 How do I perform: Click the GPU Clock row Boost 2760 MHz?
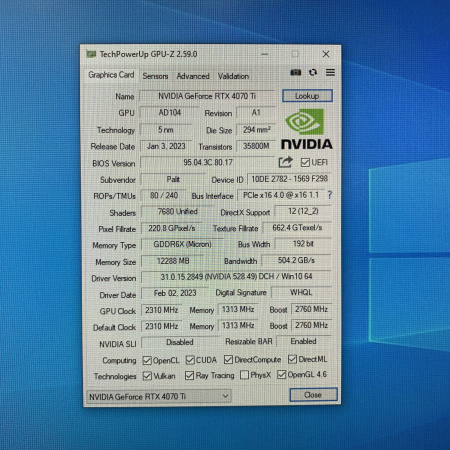[311, 309]
